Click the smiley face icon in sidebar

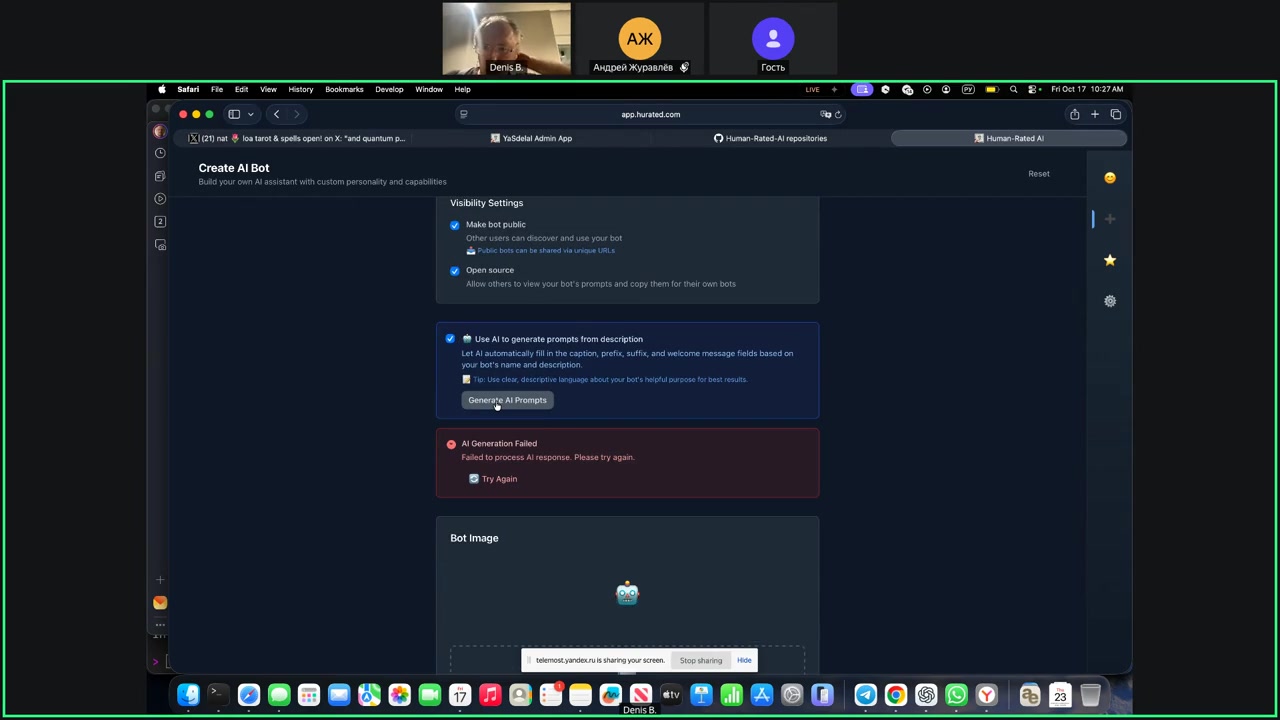[x=1109, y=178]
